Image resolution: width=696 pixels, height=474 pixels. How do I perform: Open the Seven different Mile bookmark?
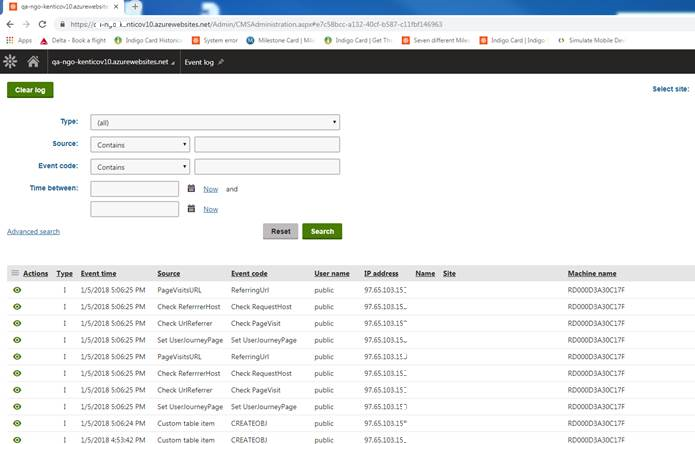click(436, 40)
